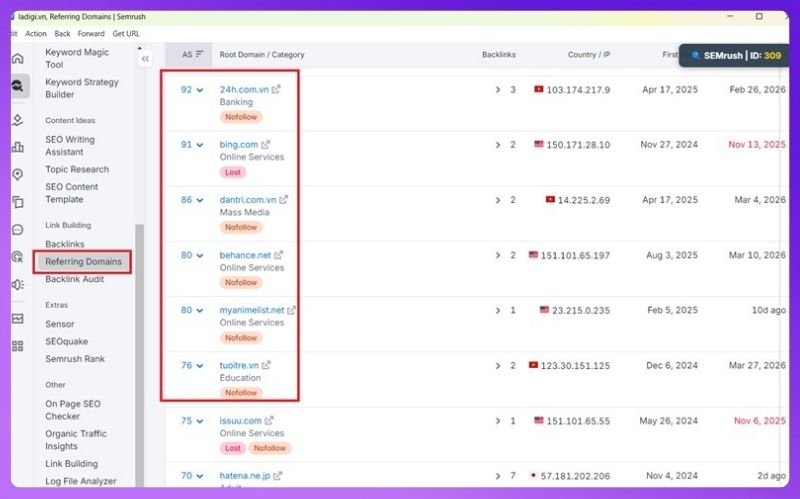Click IP address 103.174.217.9

click(578, 90)
